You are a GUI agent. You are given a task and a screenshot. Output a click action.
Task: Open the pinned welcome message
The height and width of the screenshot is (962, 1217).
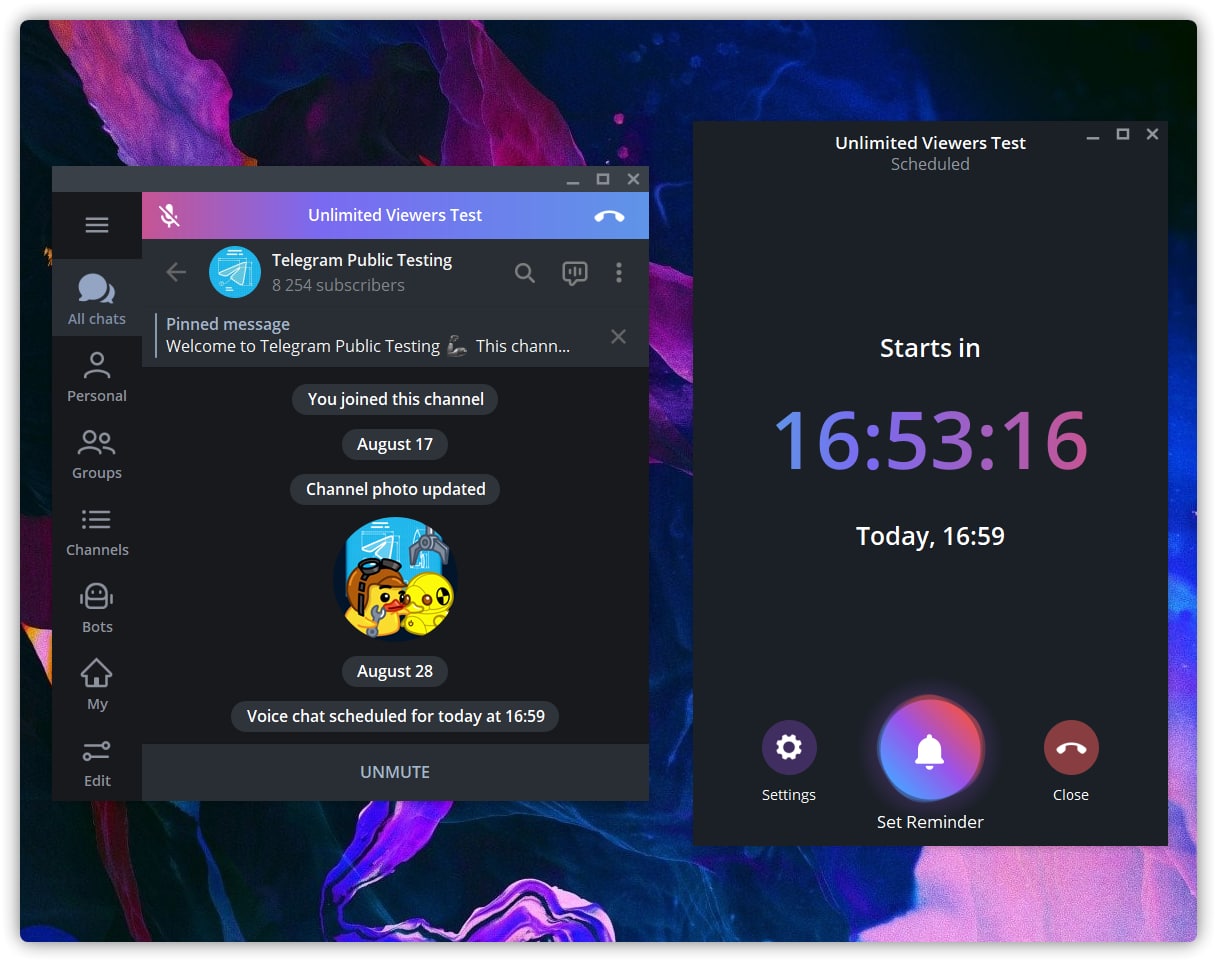368,335
